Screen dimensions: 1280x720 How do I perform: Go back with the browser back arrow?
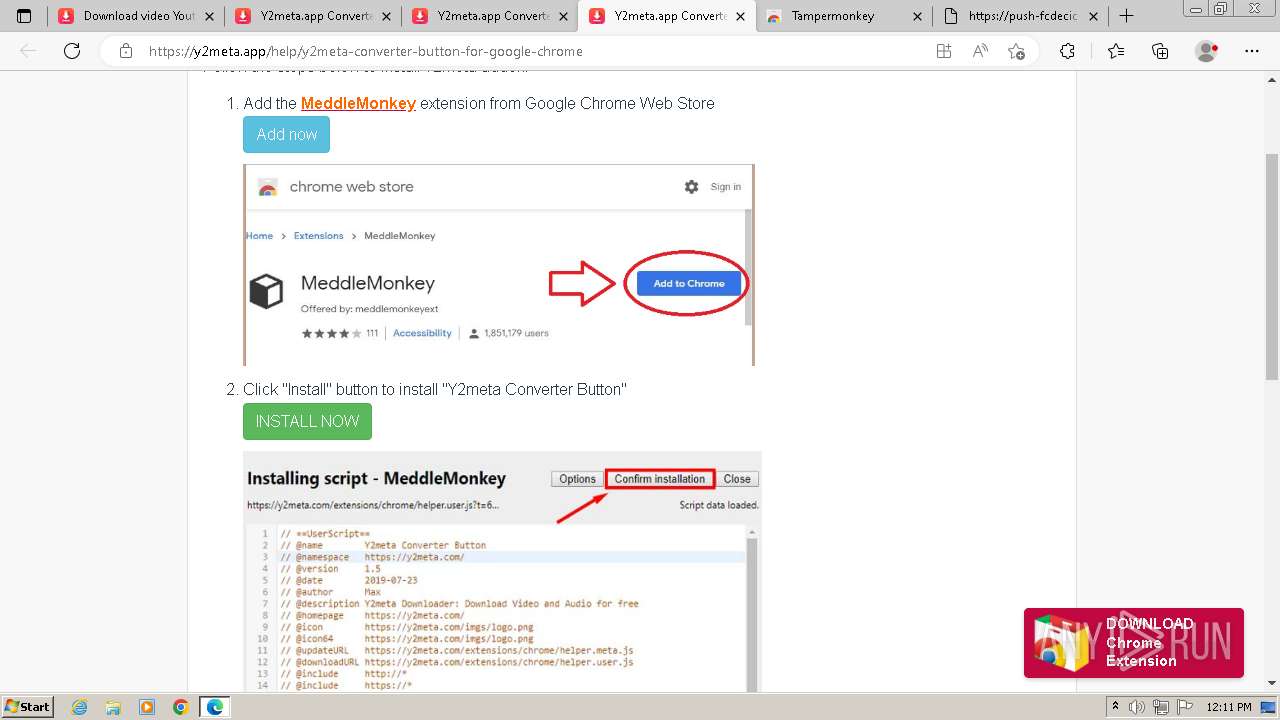pyautogui.click(x=28, y=51)
